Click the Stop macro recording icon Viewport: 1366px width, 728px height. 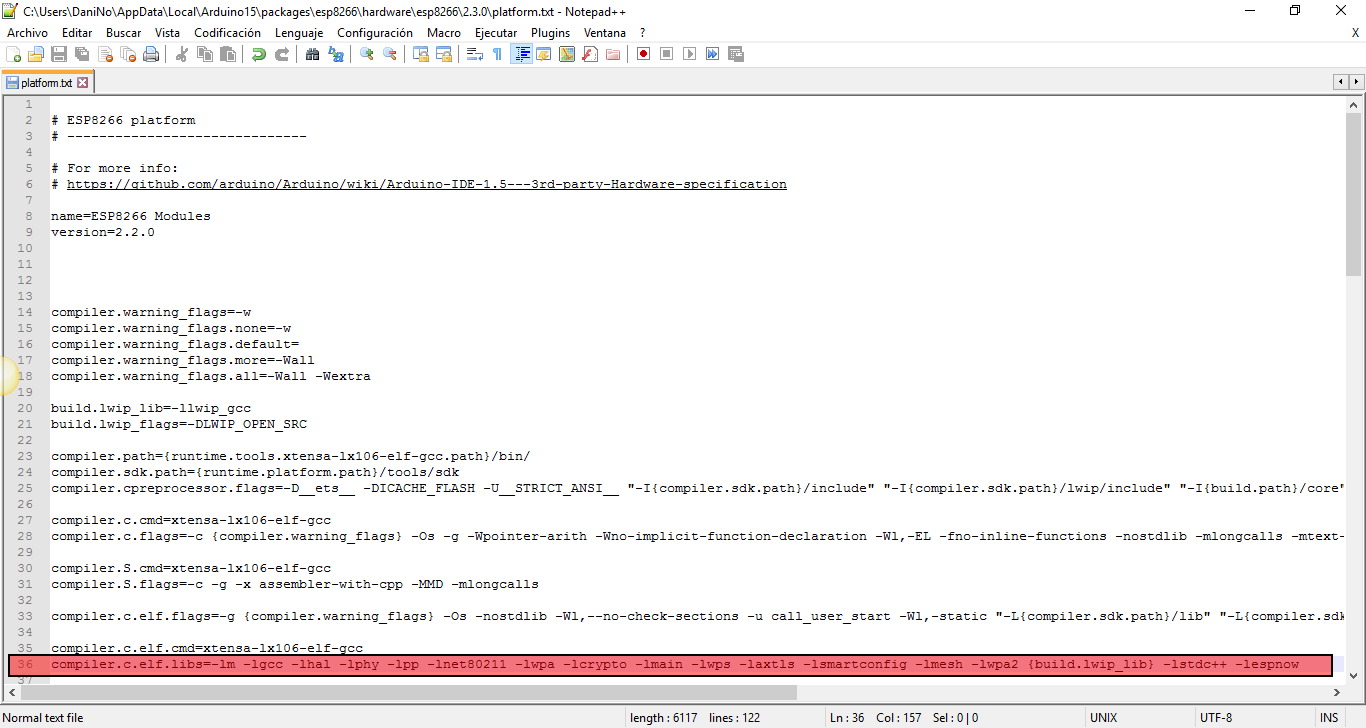point(667,54)
